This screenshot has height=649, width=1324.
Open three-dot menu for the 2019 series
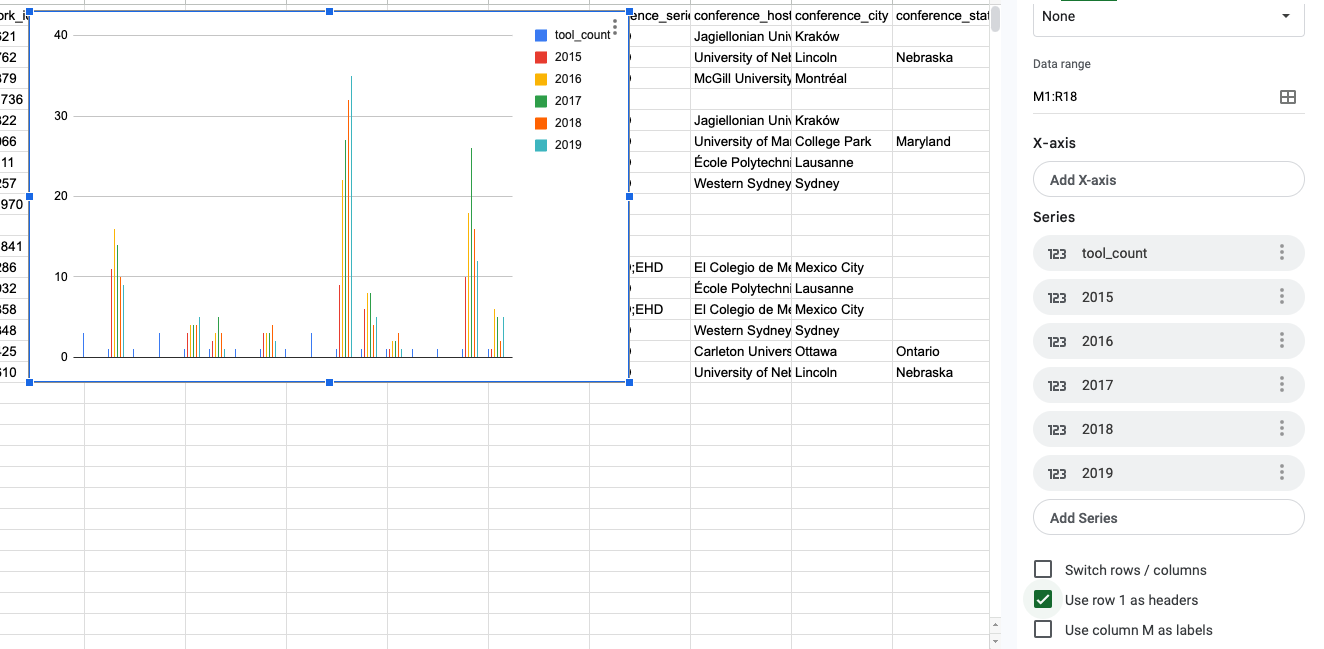coord(1281,473)
